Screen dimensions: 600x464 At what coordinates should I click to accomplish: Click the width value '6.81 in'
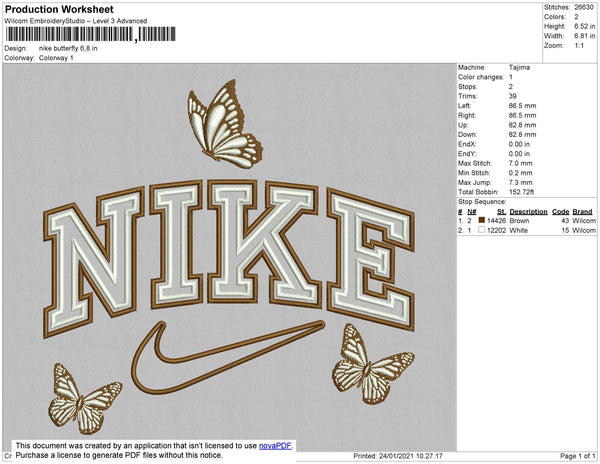[x=585, y=36]
